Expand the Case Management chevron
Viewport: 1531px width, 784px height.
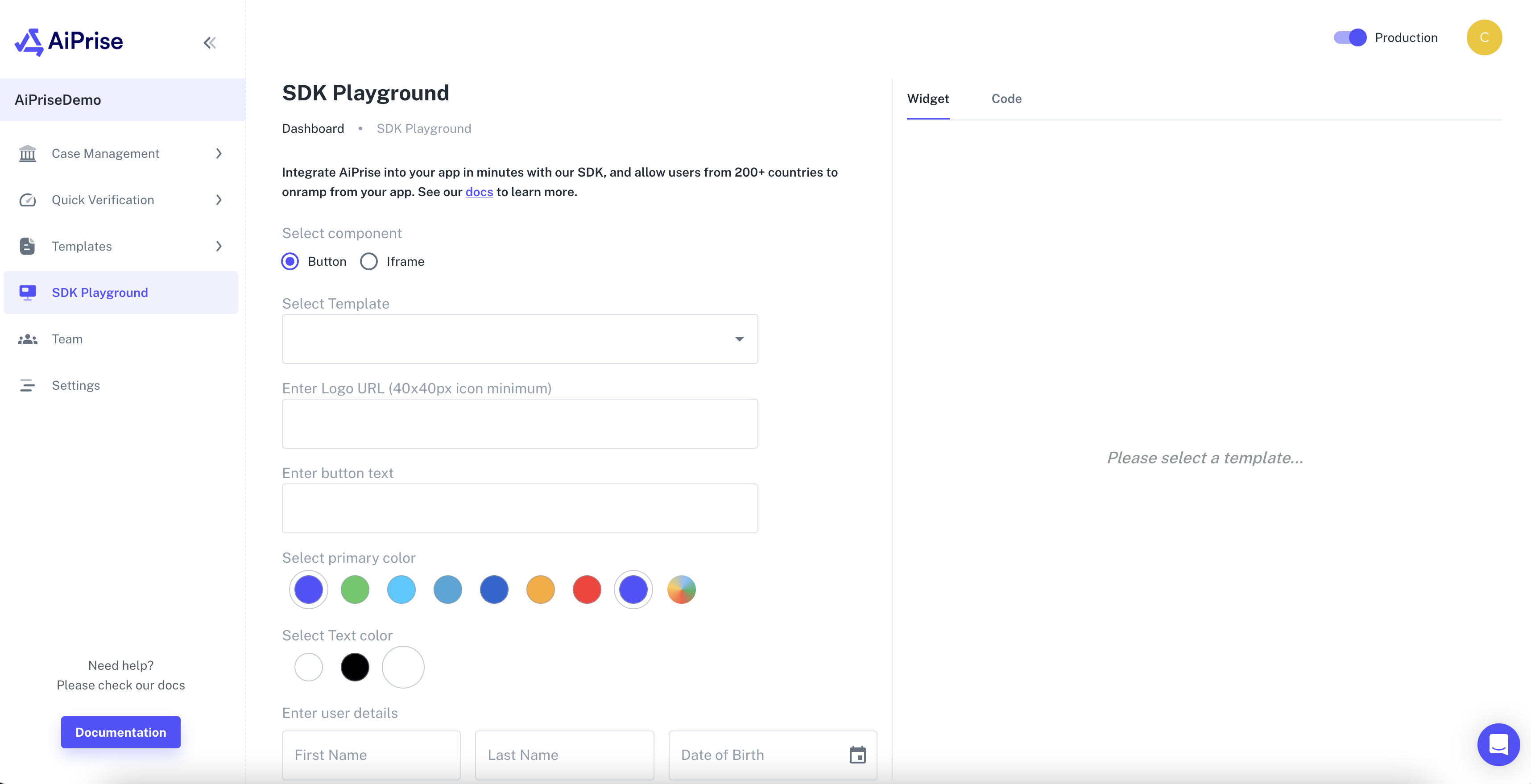(219, 153)
